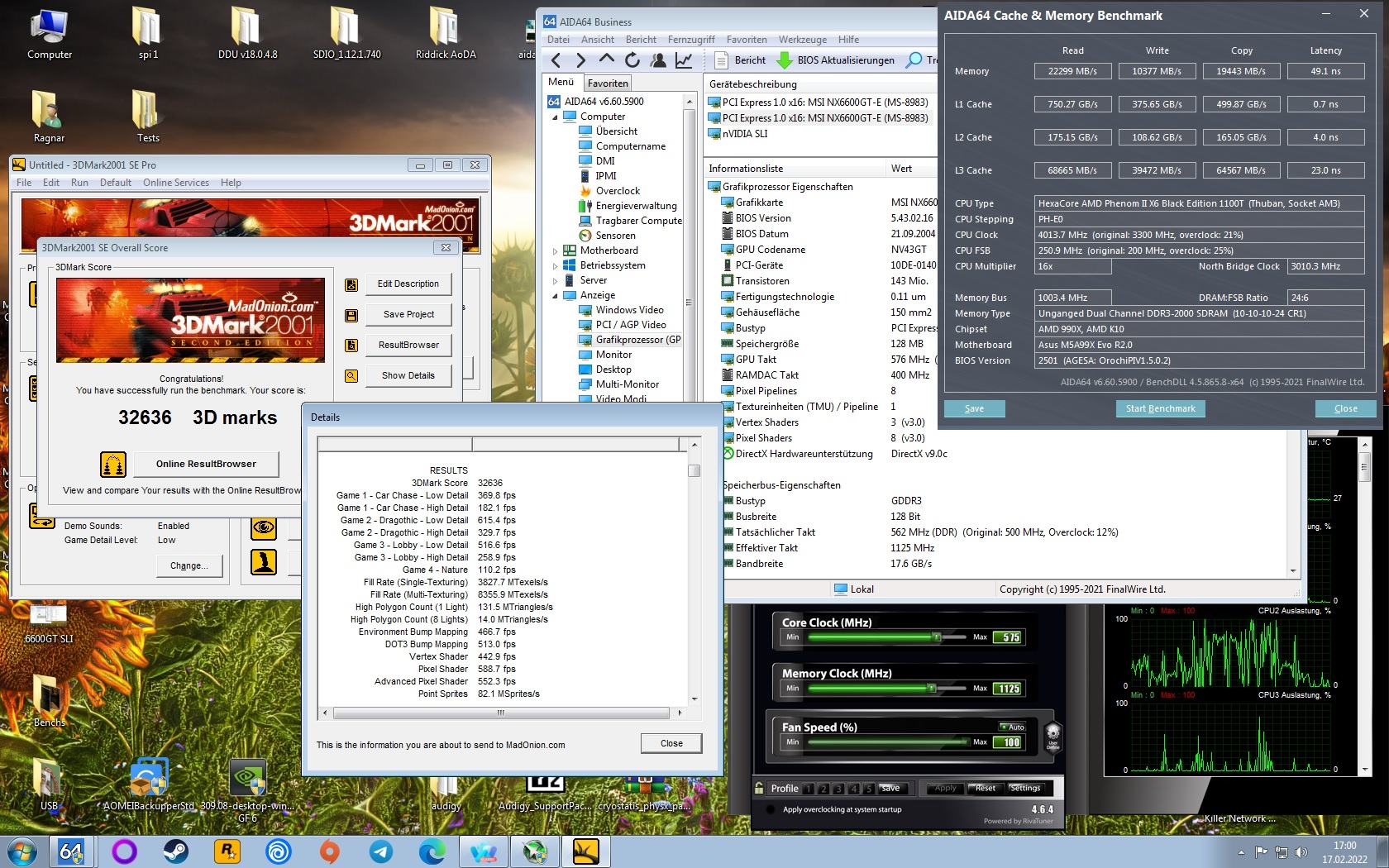Go back using AIDA64 back arrow
Screen dimensions: 1389x868
(x=556, y=60)
